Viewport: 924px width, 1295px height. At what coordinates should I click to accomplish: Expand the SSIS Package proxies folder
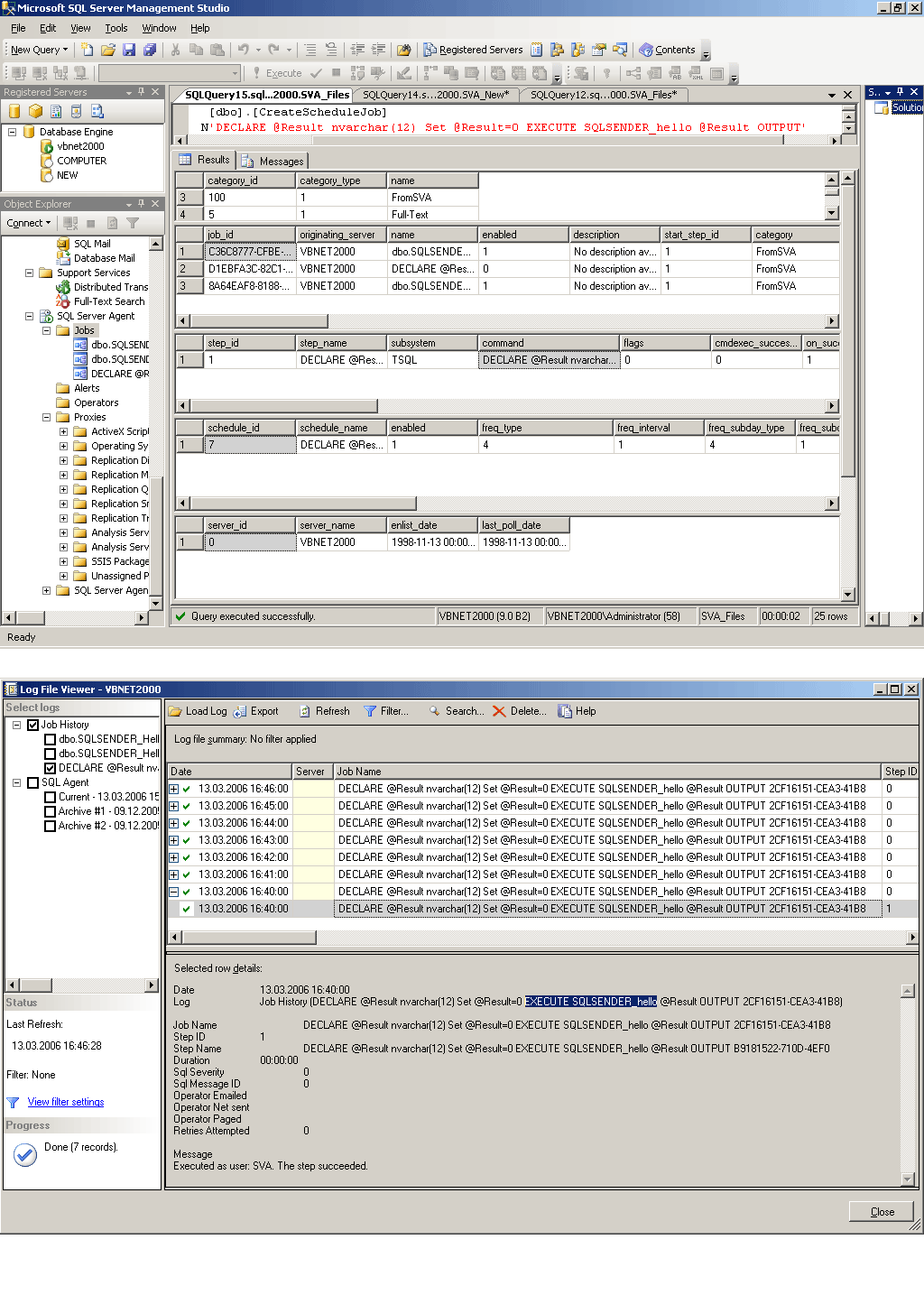click(x=63, y=561)
